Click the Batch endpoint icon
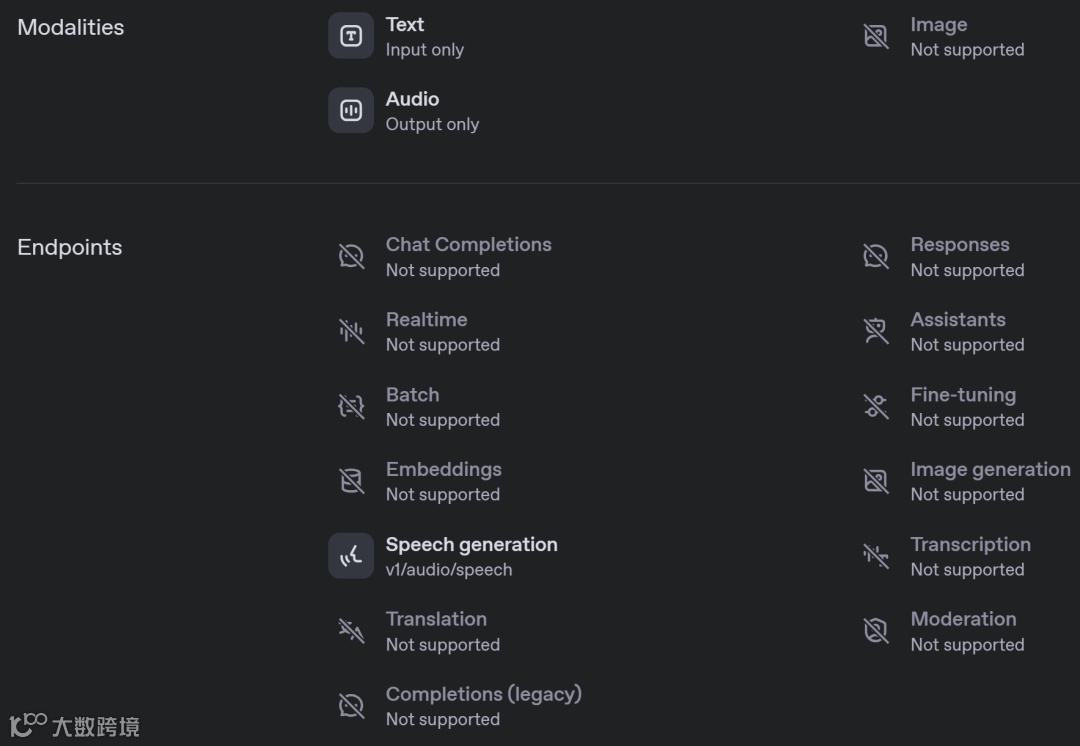 click(351, 406)
